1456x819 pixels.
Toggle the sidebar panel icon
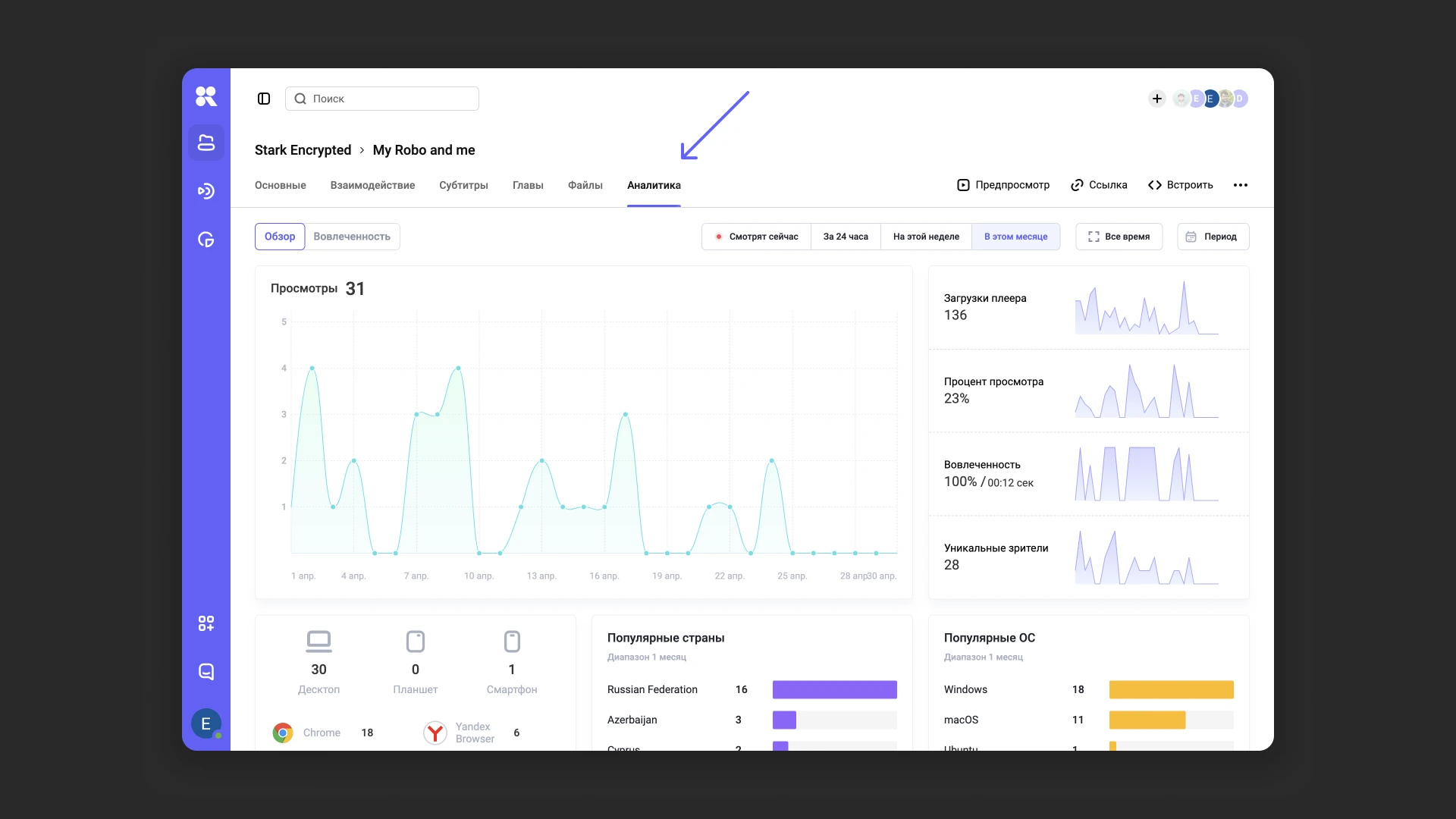click(264, 99)
